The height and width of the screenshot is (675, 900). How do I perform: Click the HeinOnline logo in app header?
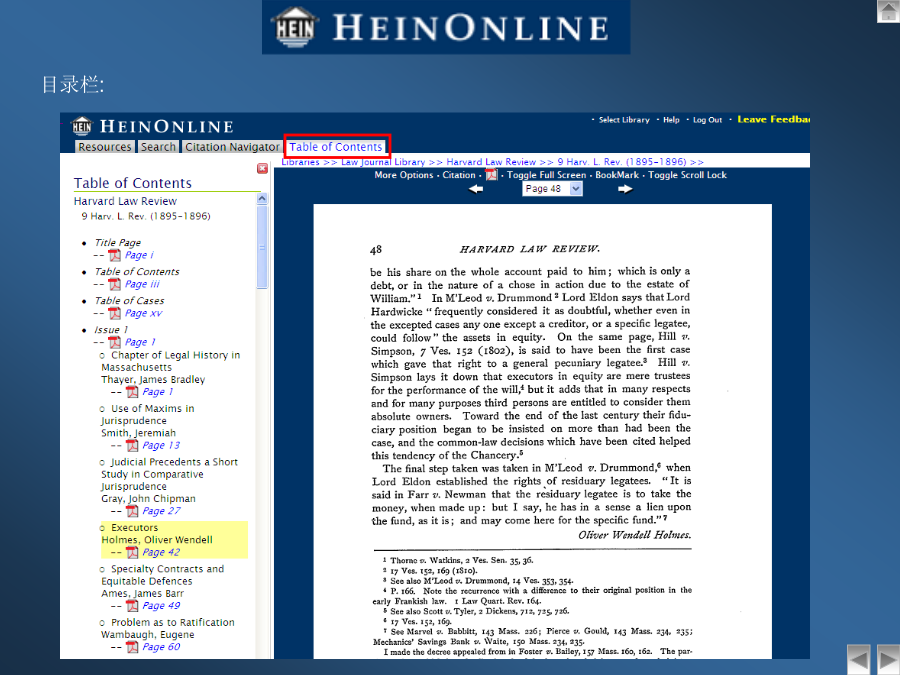tap(152, 126)
